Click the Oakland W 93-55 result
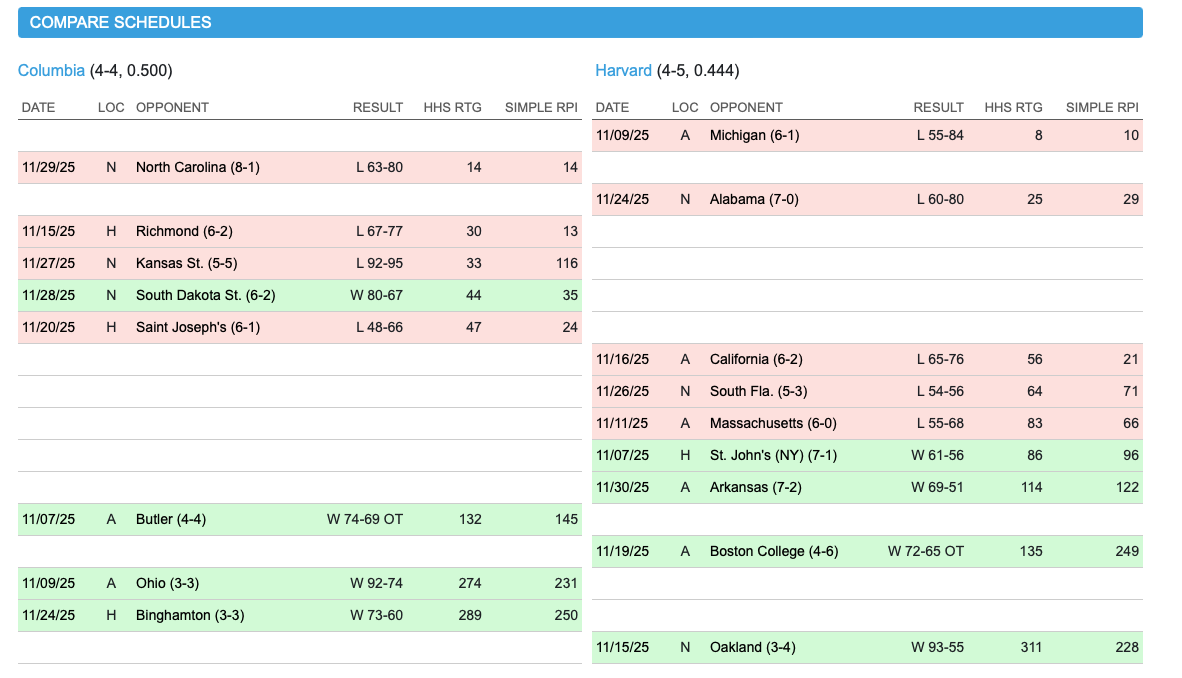 tap(937, 647)
